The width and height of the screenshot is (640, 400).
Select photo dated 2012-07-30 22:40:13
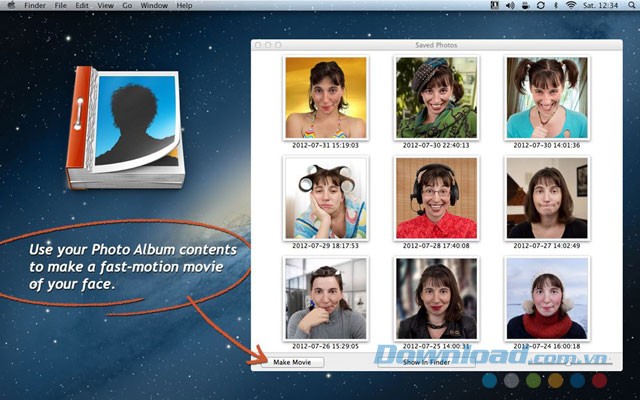tap(436, 98)
